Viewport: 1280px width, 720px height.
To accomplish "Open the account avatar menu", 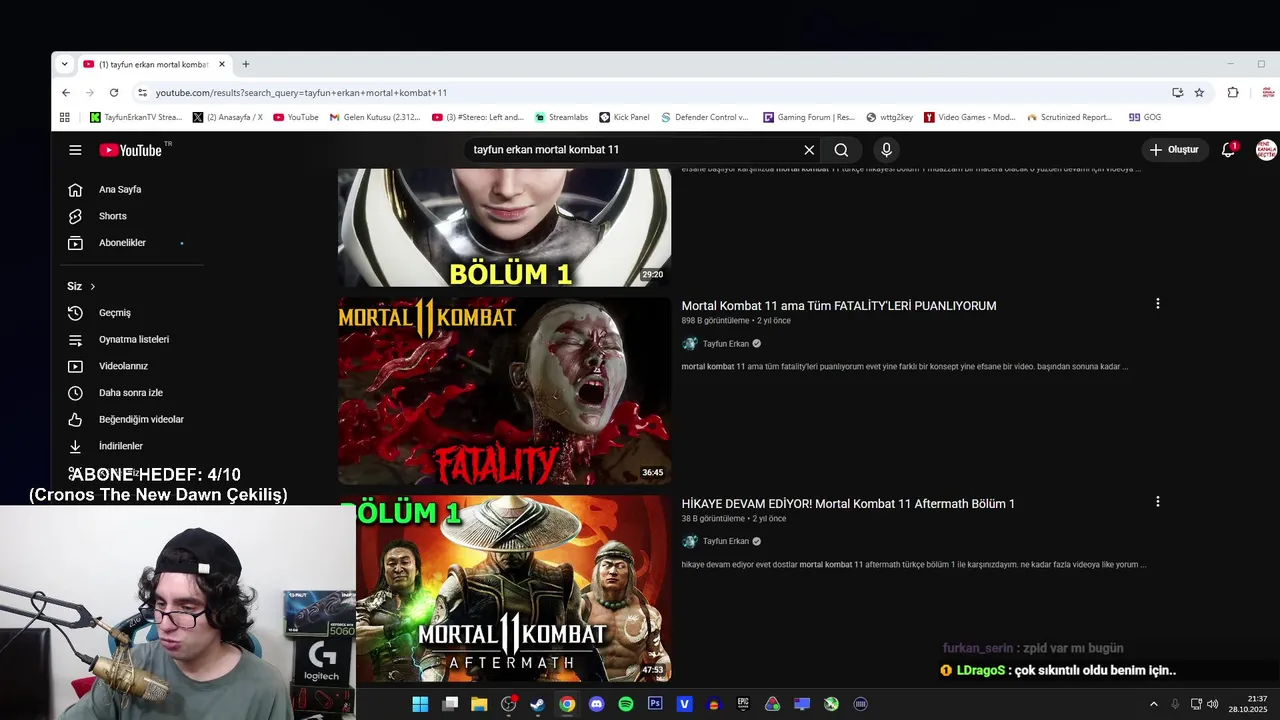I will tap(1266, 150).
